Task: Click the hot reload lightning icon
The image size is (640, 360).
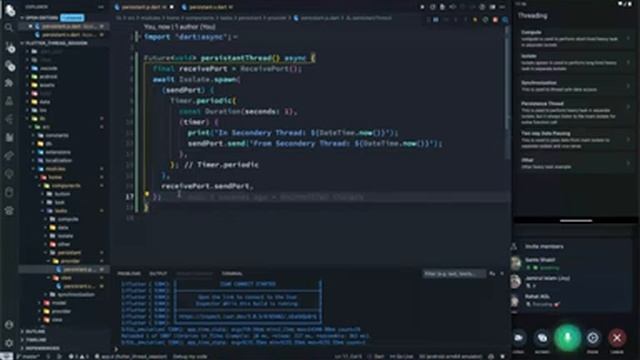Action: tap(475, 20)
